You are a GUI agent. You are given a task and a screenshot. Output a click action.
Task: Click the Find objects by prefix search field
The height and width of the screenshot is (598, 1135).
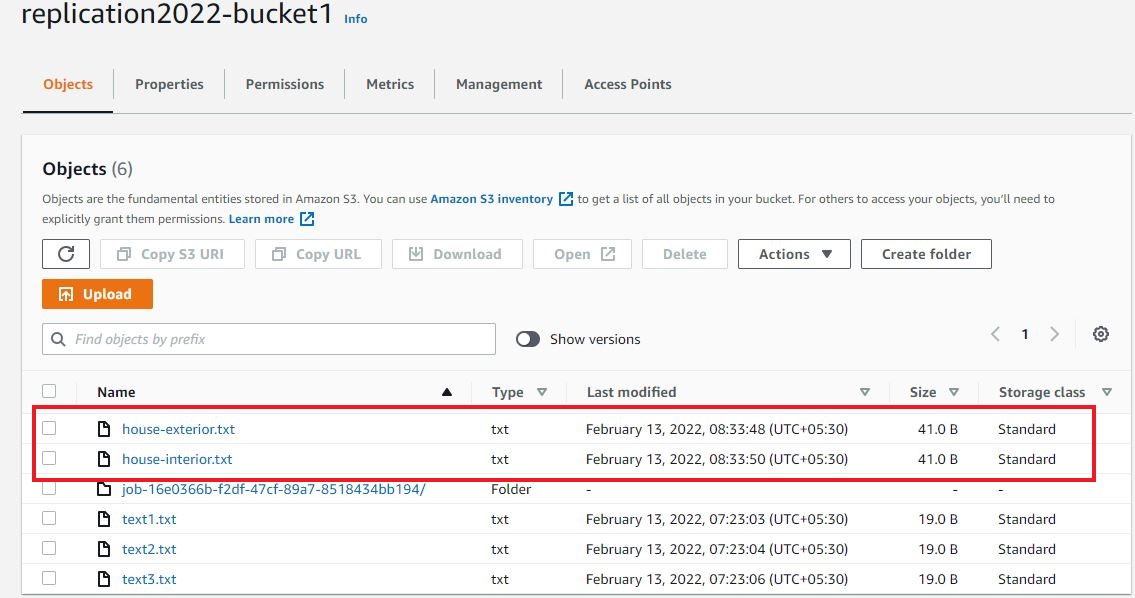(x=268, y=339)
